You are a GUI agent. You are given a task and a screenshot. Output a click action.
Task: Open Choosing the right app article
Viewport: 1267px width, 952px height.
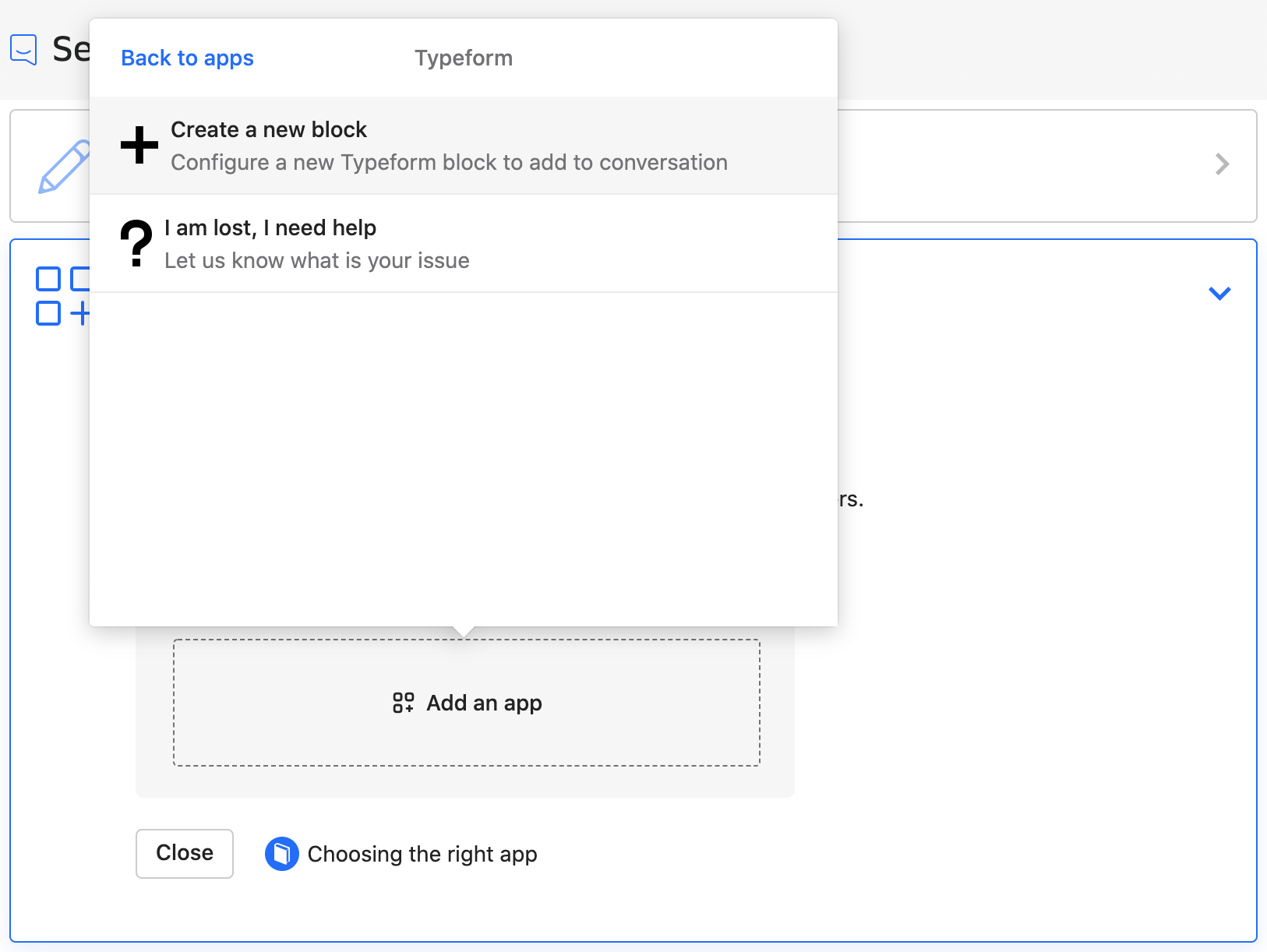[x=422, y=854]
